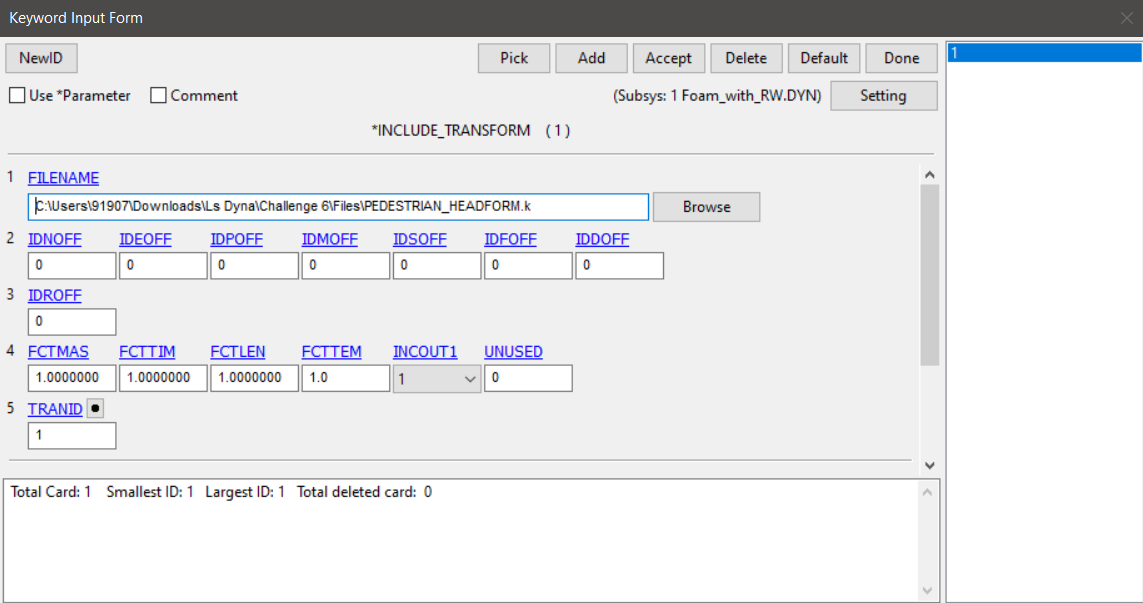Click the IDNOFF field label link
The height and width of the screenshot is (603, 1143).
54,240
